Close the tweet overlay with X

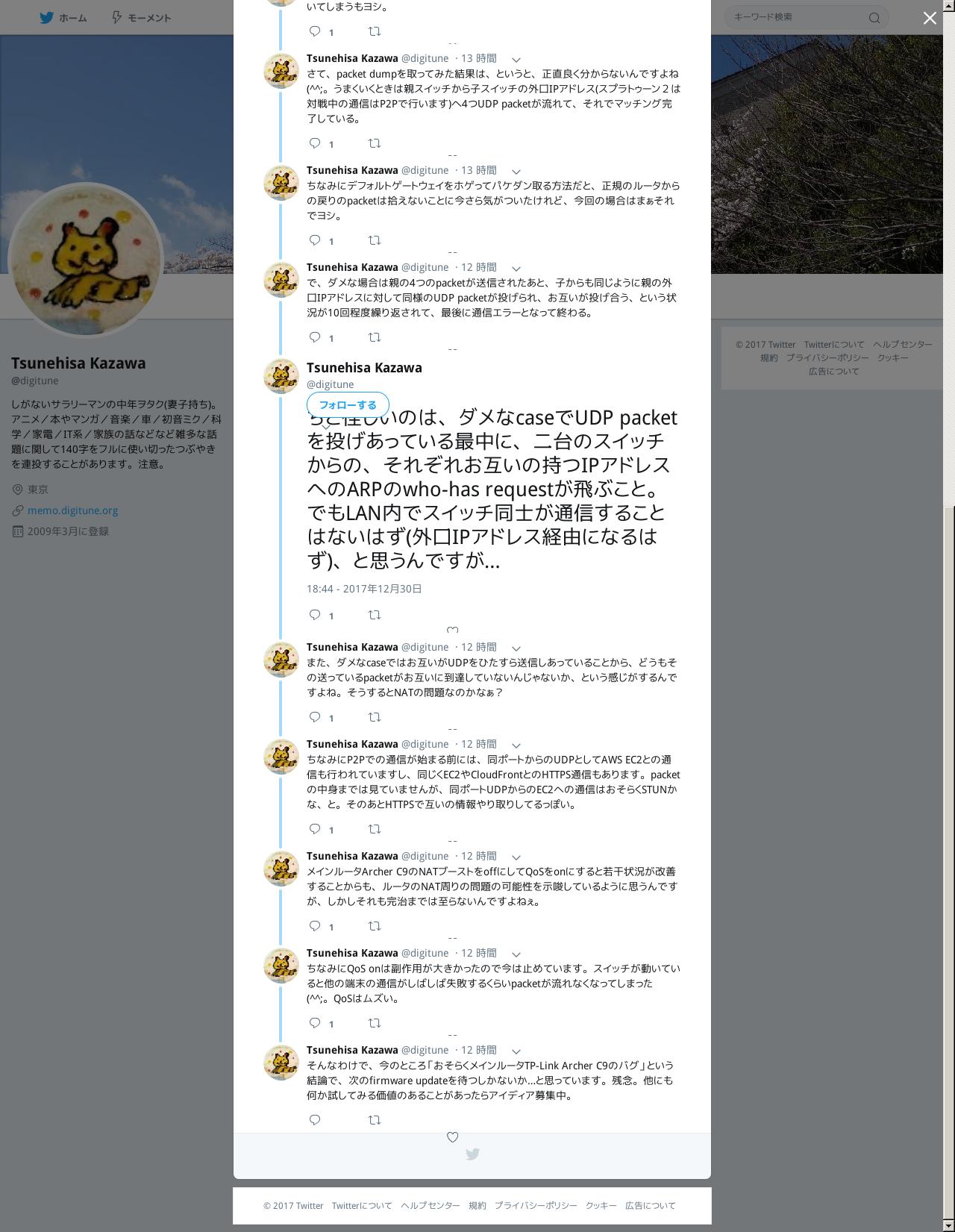[930, 18]
